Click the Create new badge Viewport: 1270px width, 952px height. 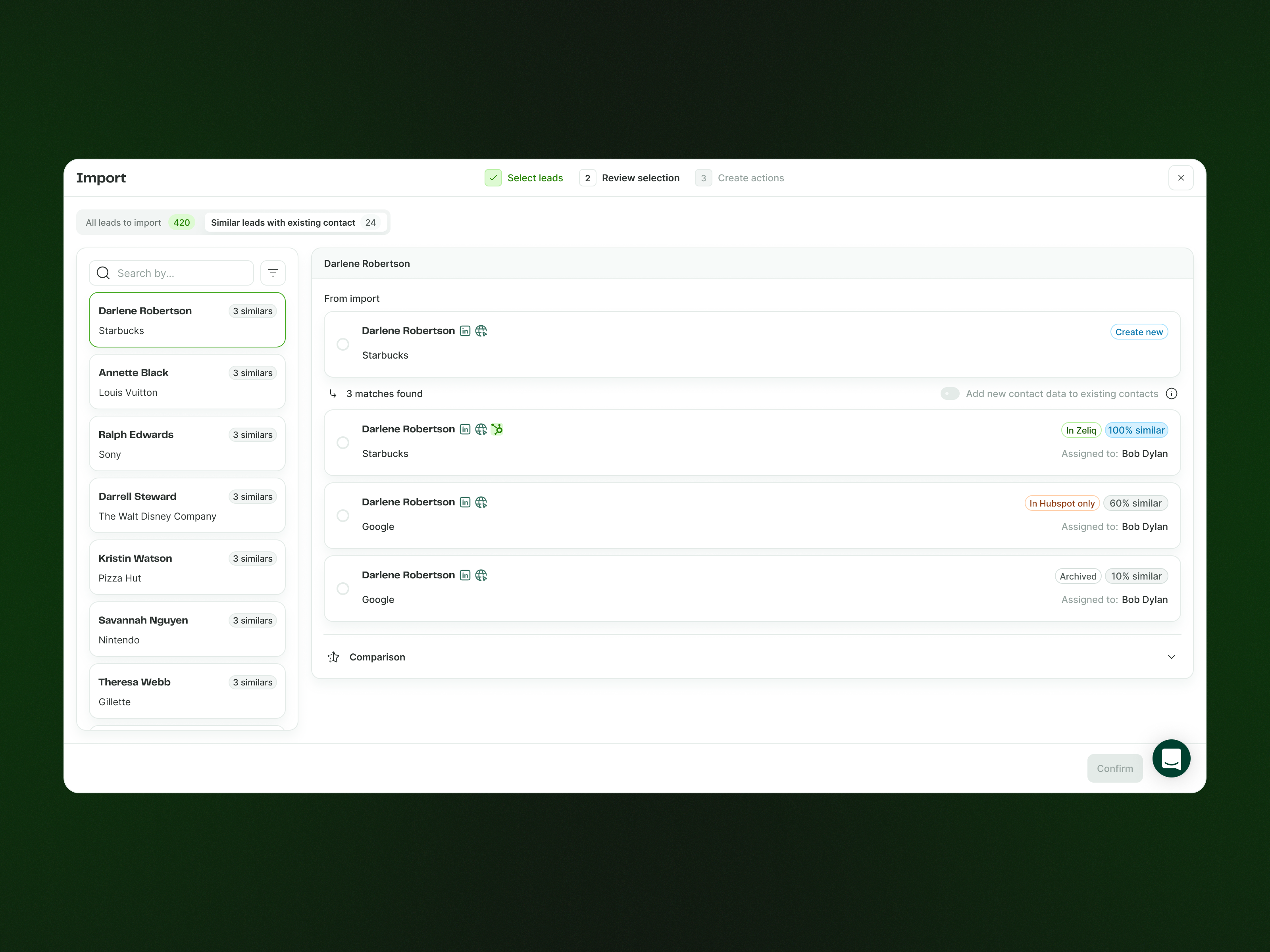[1139, 332]
